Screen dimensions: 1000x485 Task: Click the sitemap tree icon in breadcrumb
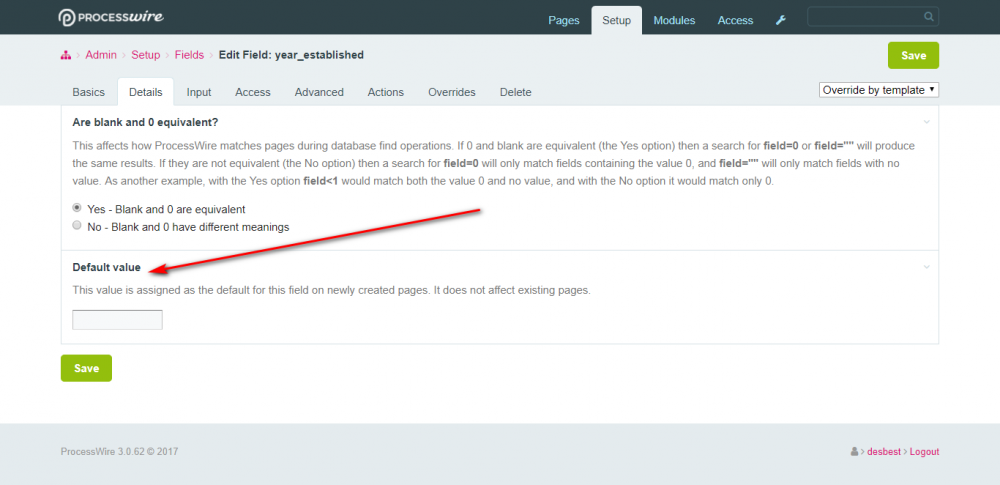65,55
